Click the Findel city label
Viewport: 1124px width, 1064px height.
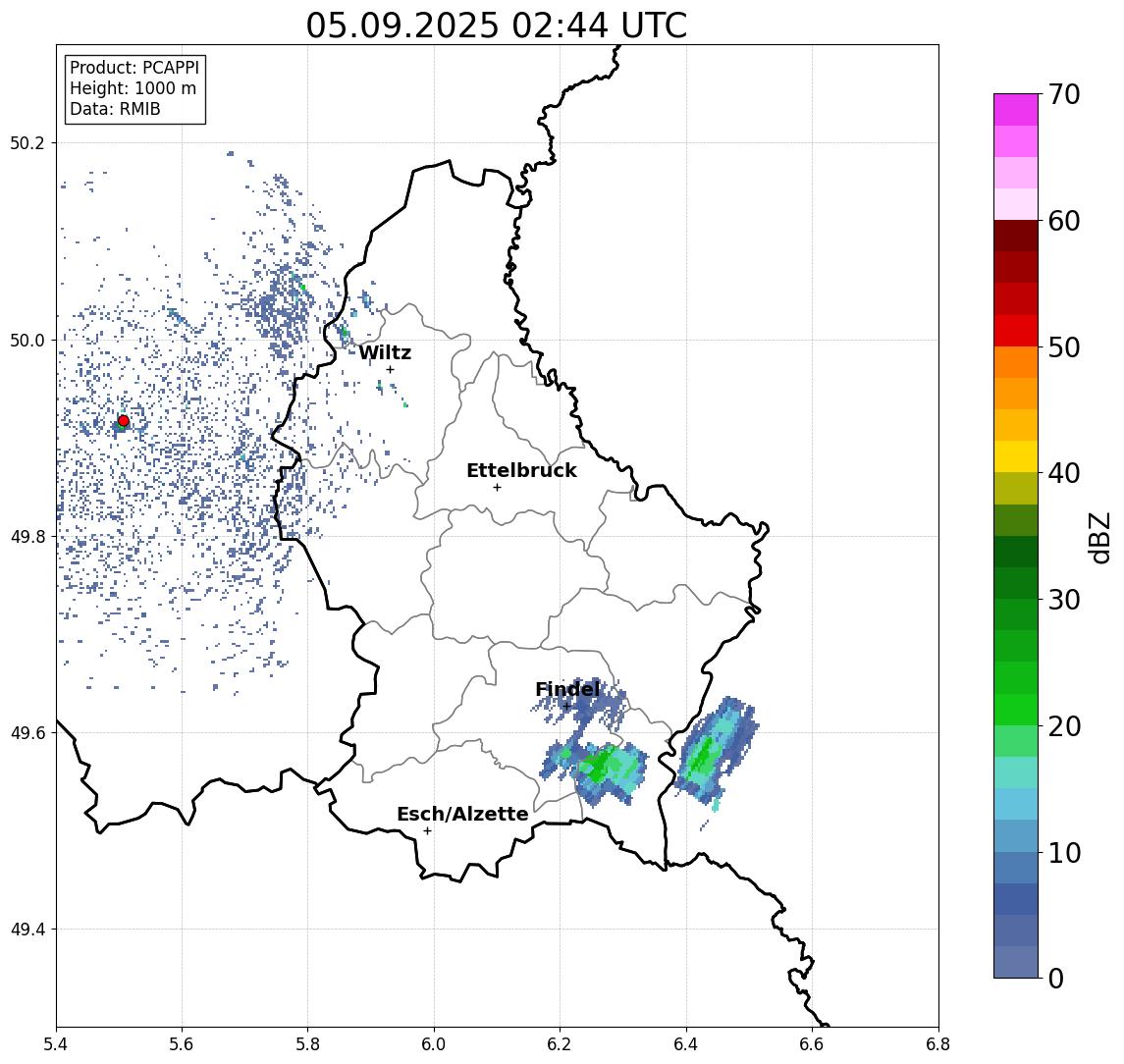[x=567, y=689]
